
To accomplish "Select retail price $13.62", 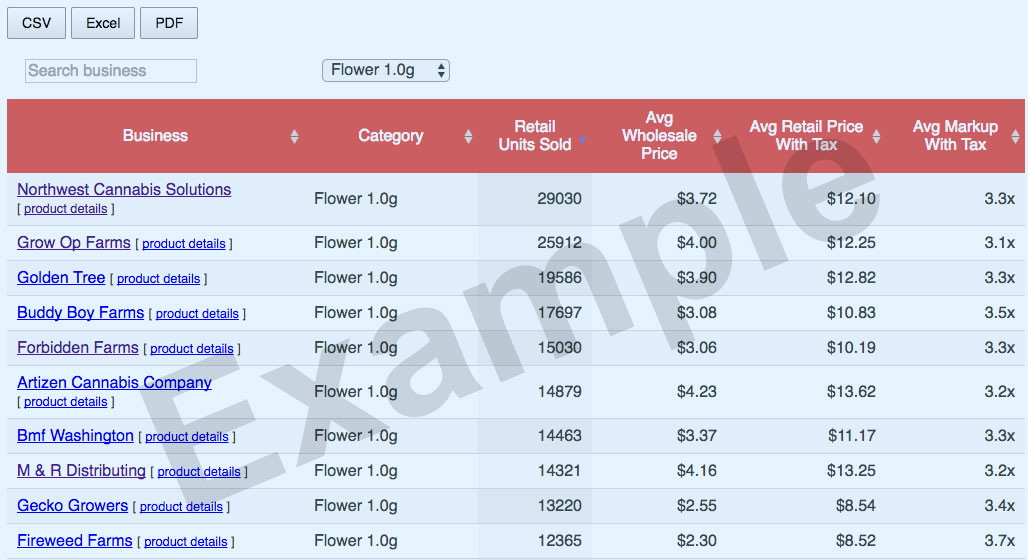I will coord(851,391).
